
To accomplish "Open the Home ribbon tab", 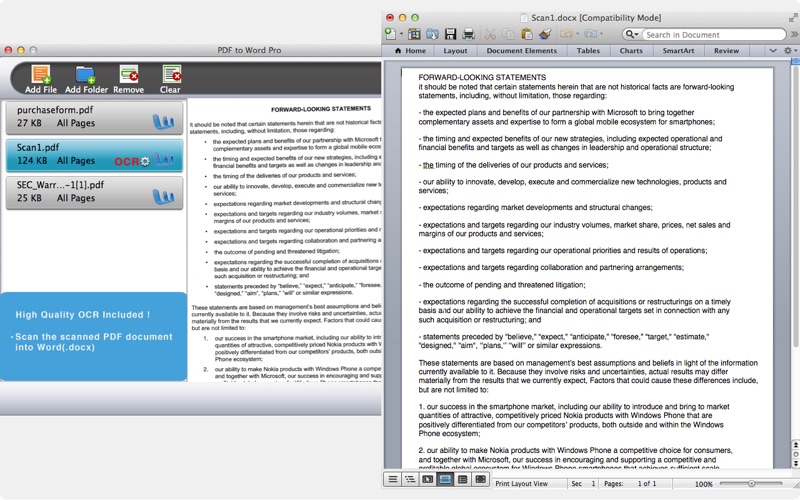I will [411, 51].
